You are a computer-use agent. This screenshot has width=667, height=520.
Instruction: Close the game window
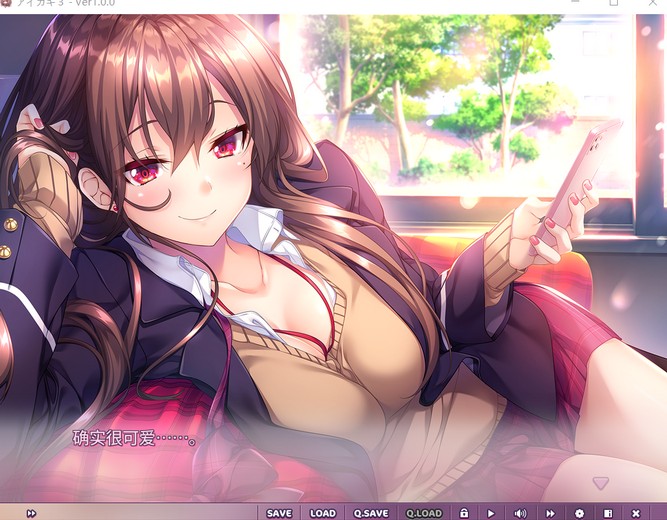coord(653,3)
